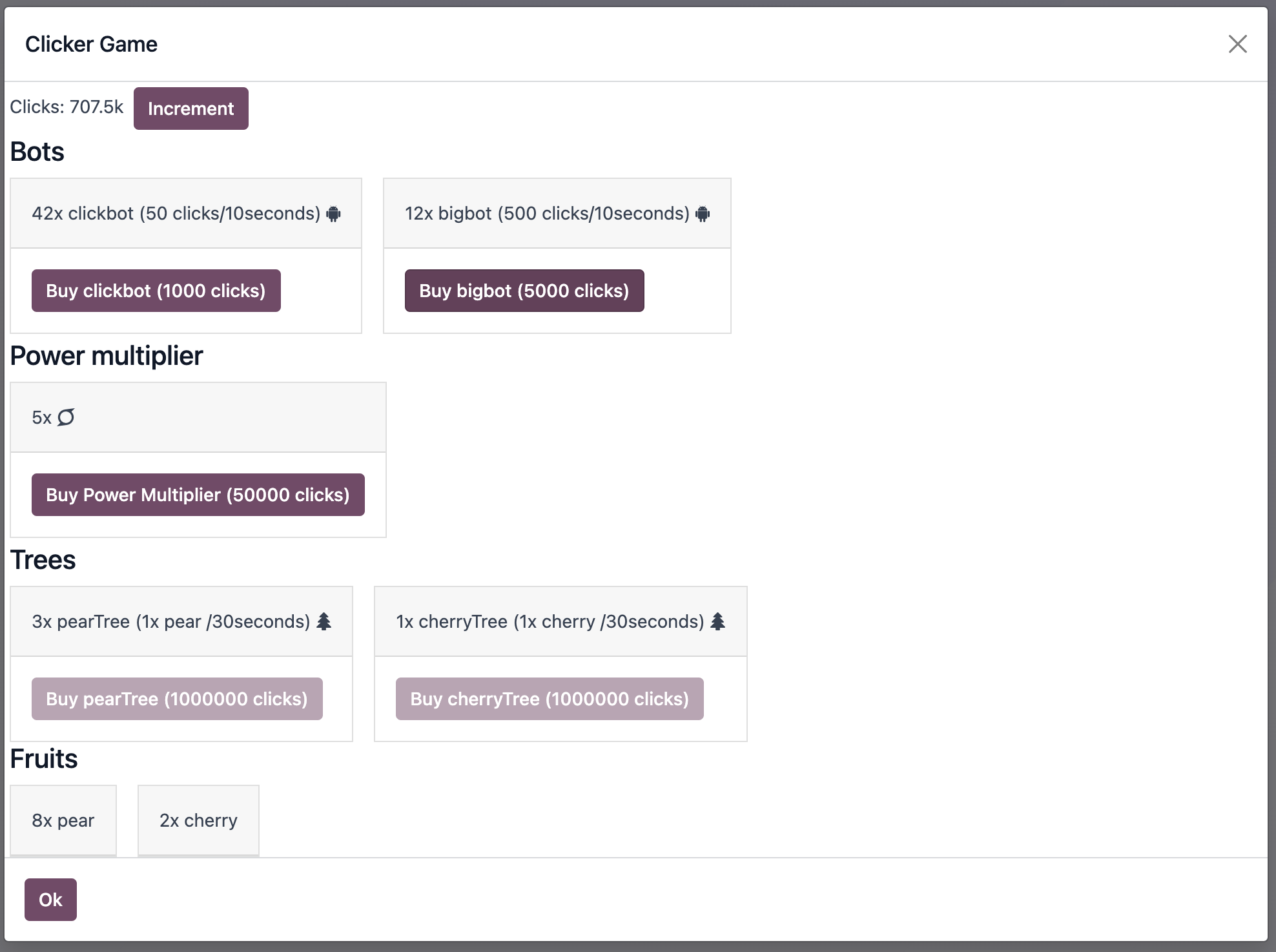
Task: Buy a clickbot for 1000 clicks
Action: [156, 291]
